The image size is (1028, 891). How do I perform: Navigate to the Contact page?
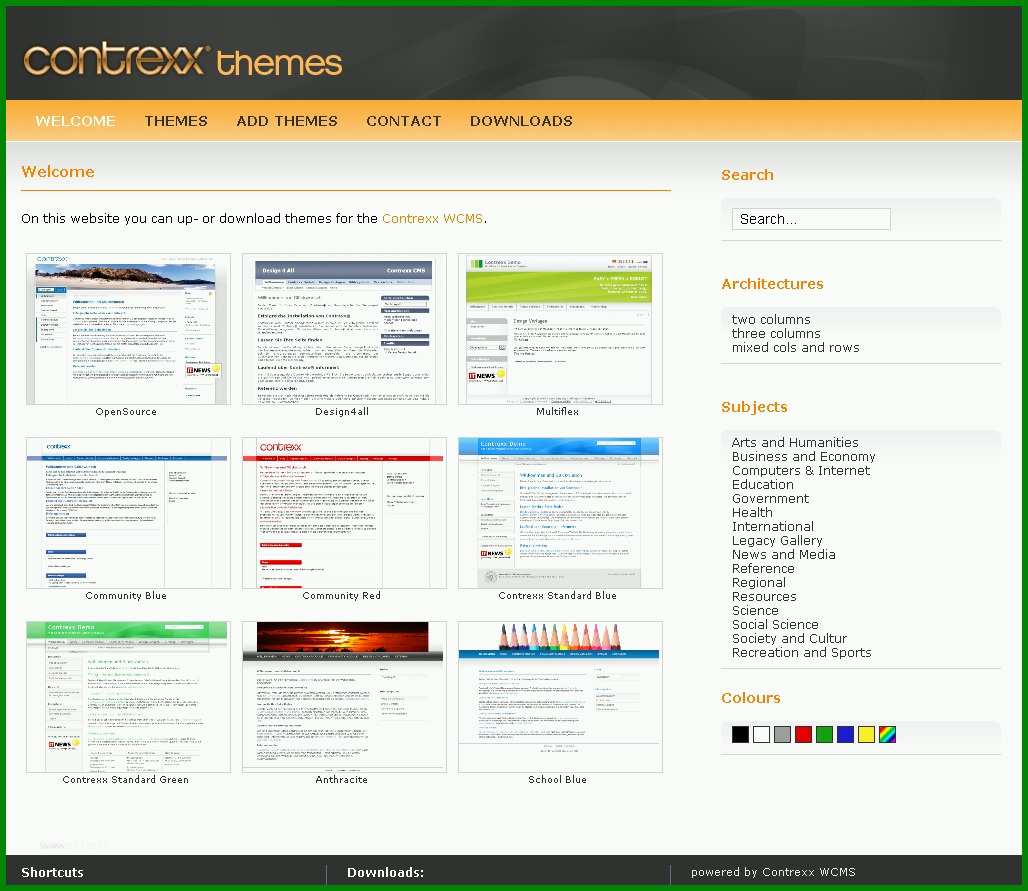pyautogui.click(x=404, y=121)
